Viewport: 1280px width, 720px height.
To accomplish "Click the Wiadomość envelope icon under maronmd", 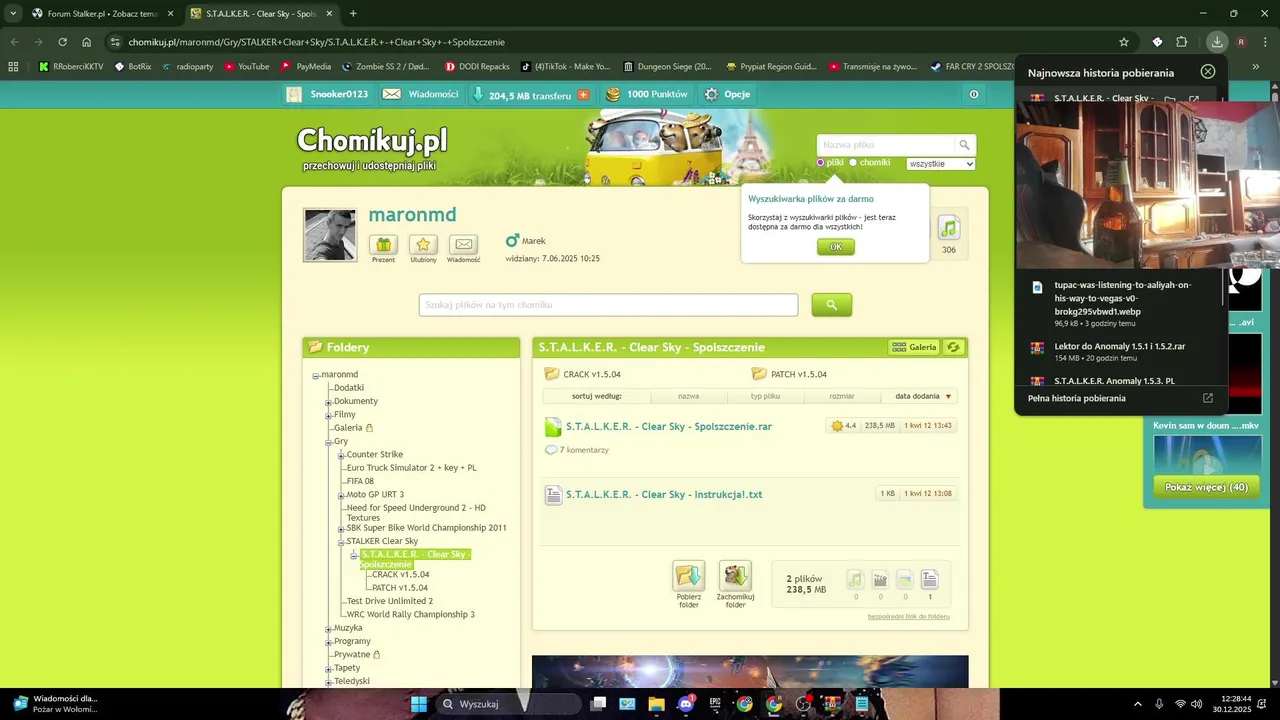I will click(463, 245).
